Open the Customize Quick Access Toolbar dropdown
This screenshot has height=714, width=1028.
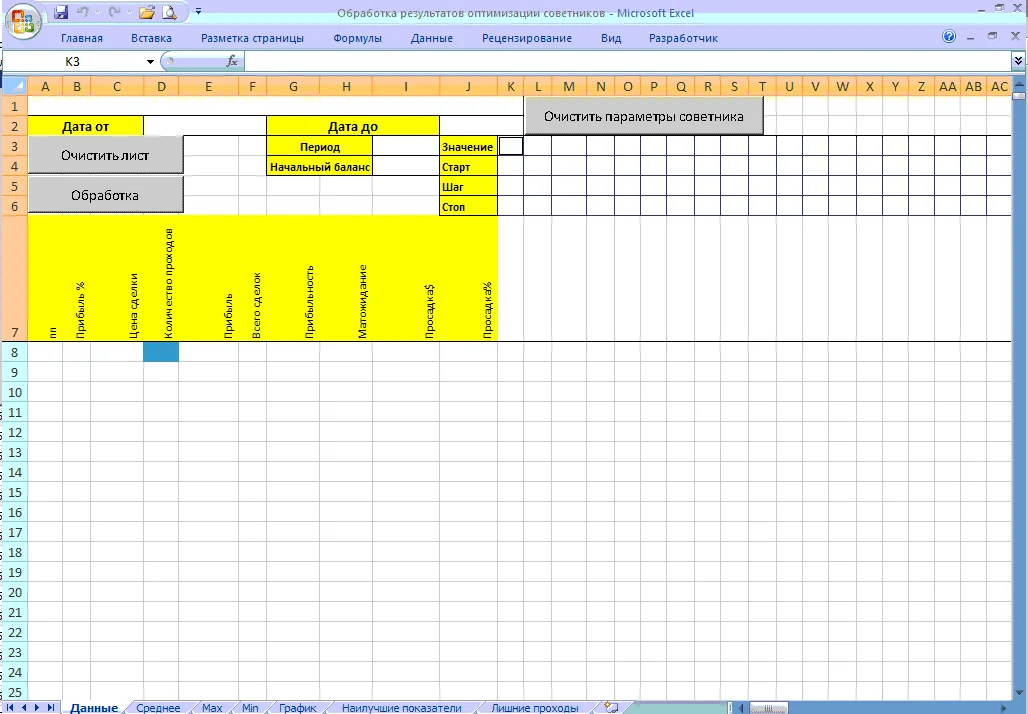(x=197, y=13)
